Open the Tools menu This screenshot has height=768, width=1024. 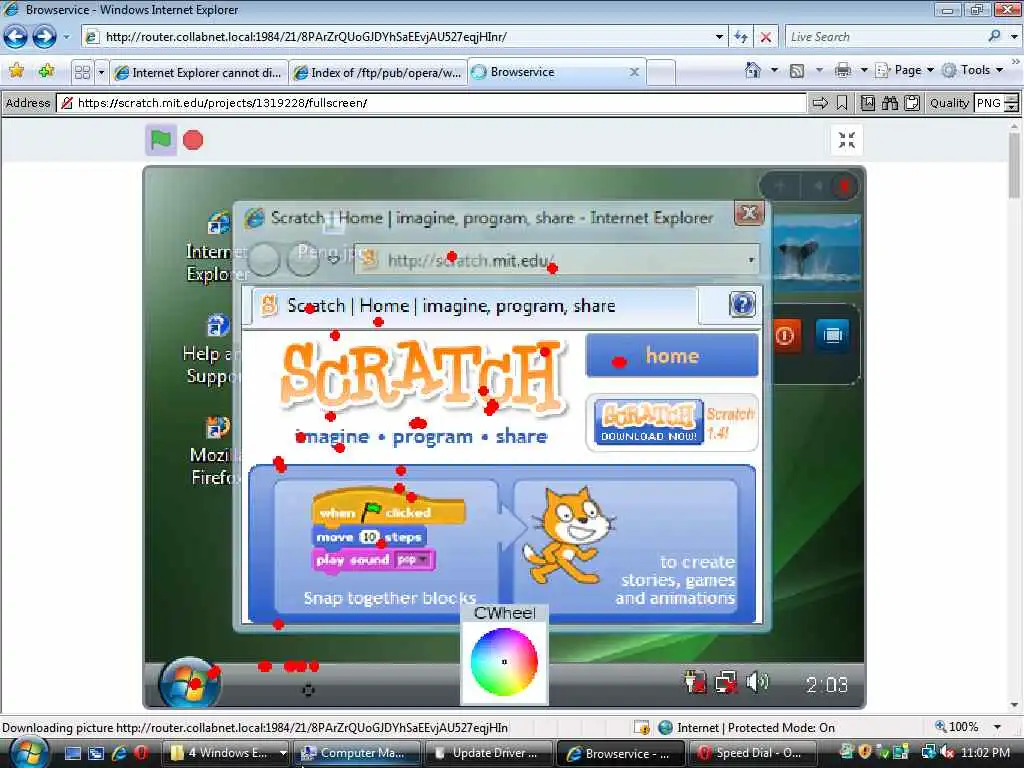973,70
